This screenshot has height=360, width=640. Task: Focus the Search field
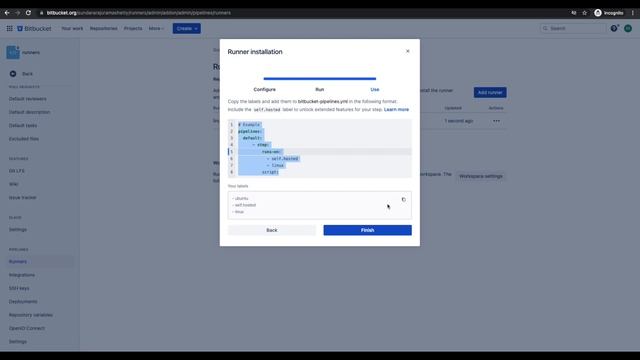[x=572, y=29]
